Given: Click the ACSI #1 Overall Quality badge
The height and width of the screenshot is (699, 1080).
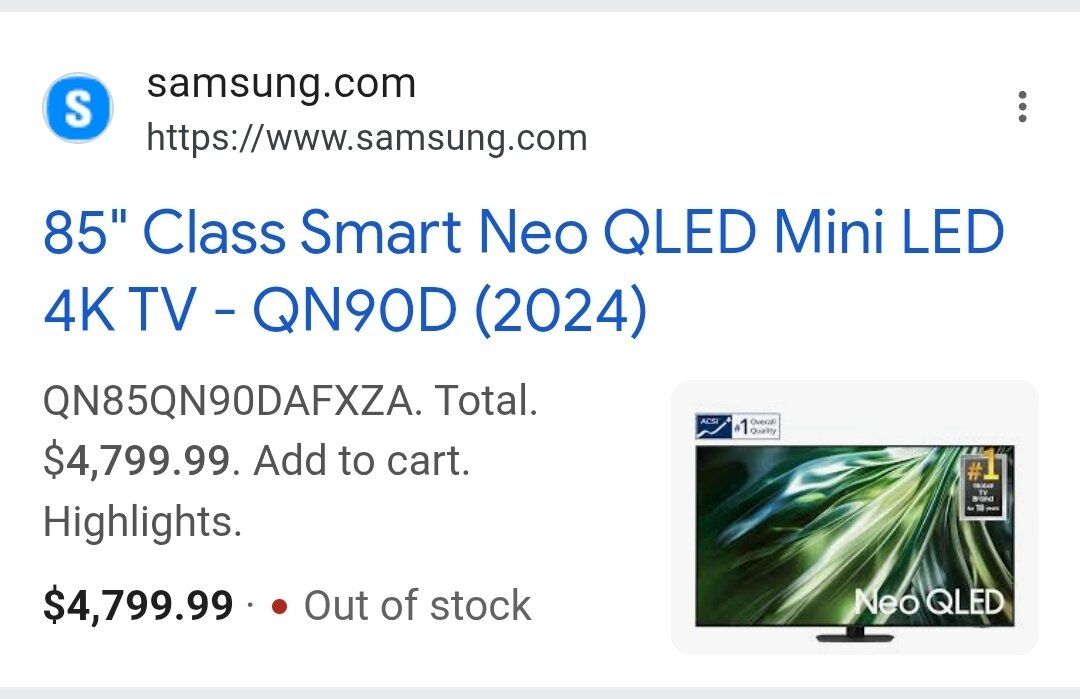Looking at the screenshot, I should coord(737,425).
